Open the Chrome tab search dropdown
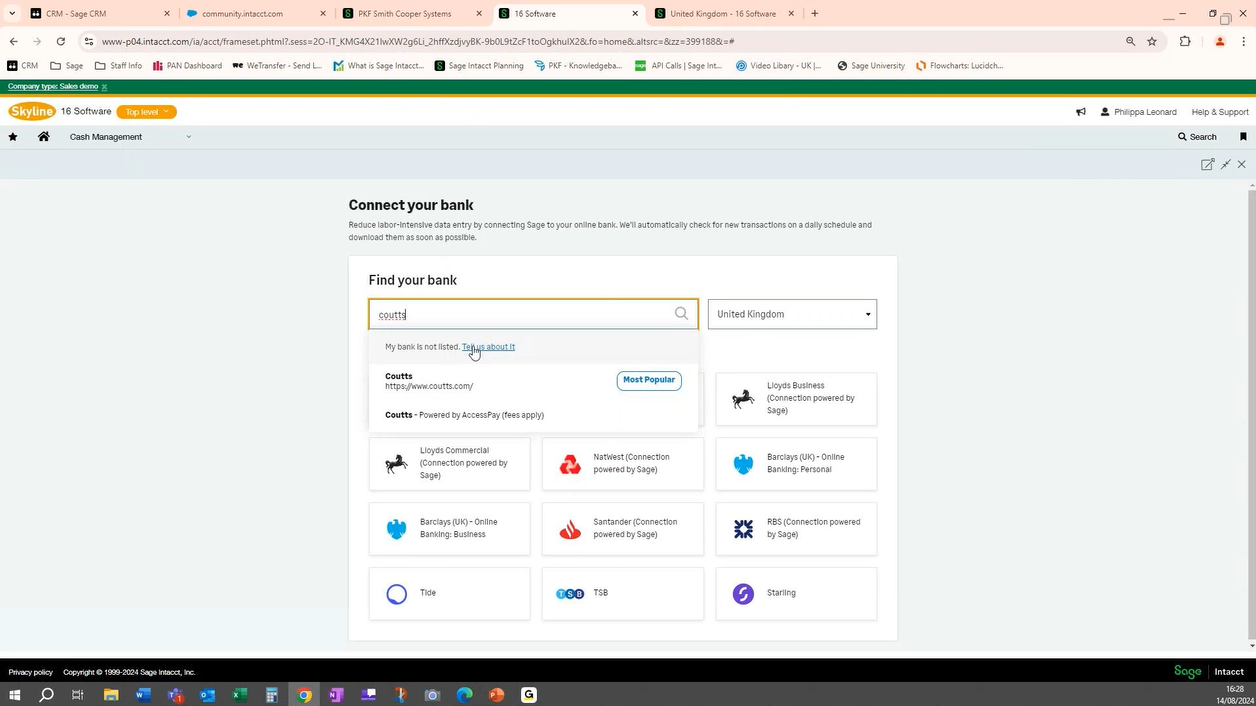Viewport: 1256px width, 706px height. pos(12,14)
